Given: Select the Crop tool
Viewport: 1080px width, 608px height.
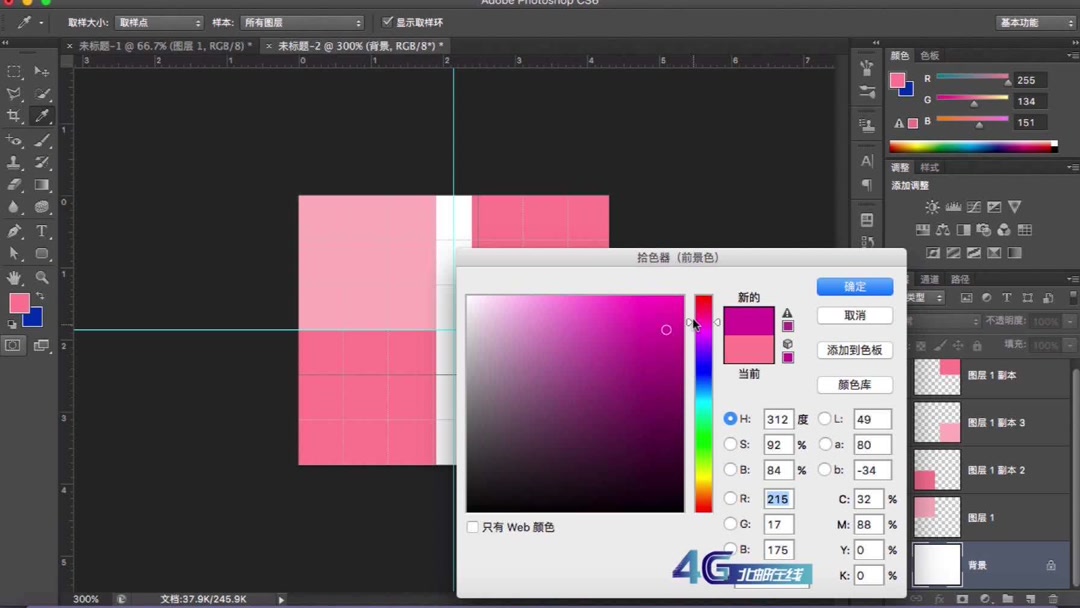Looking at the screenshot, I should [15, 117].
